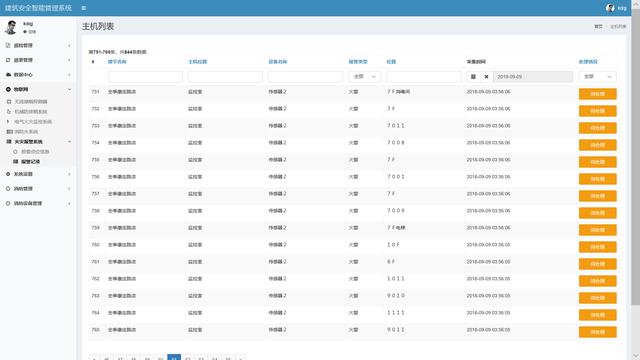Click the orange button in row 751
Screen dimensions: 640x360
[x=598, y=94]
